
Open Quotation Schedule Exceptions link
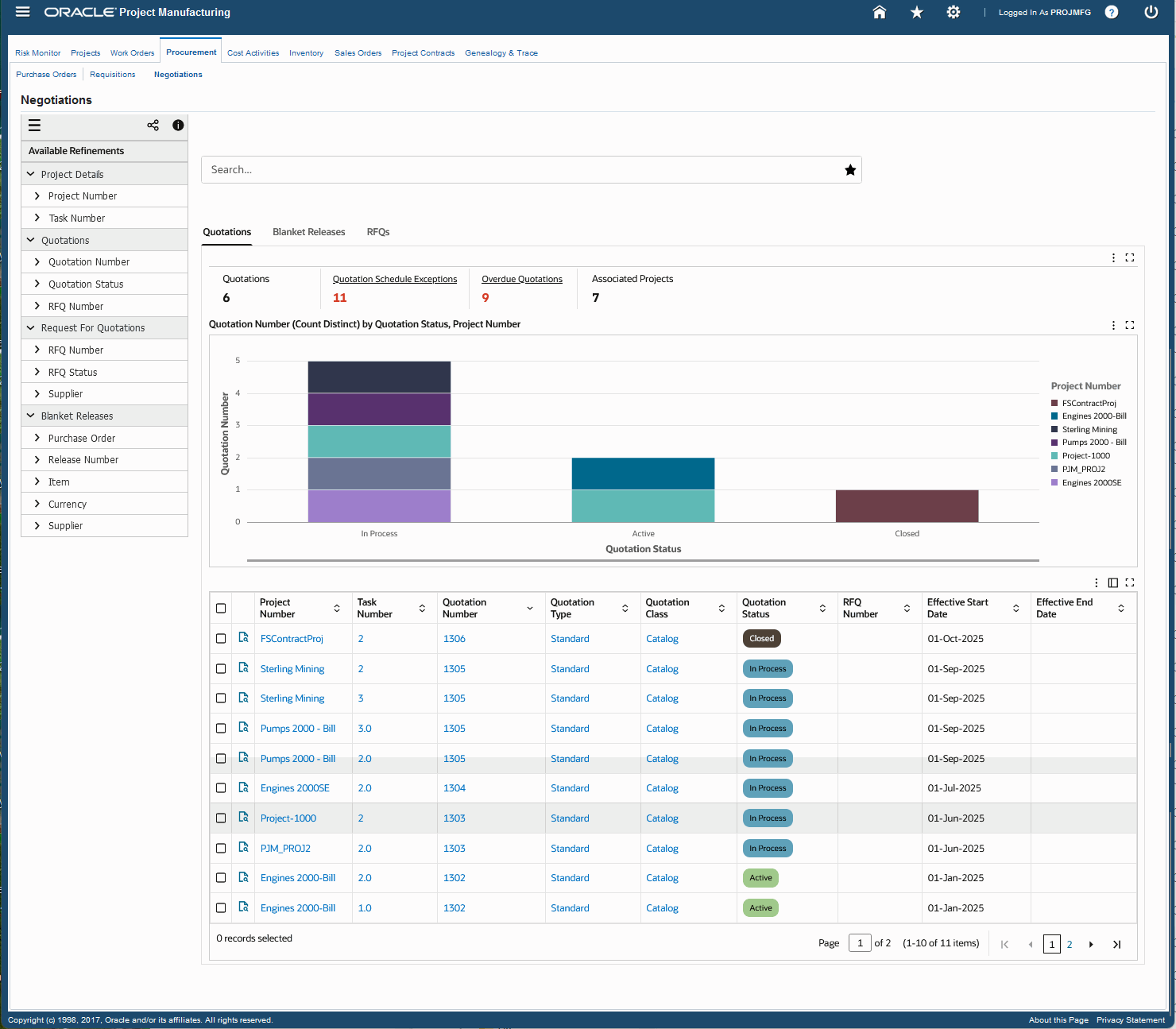click(395, 279)
